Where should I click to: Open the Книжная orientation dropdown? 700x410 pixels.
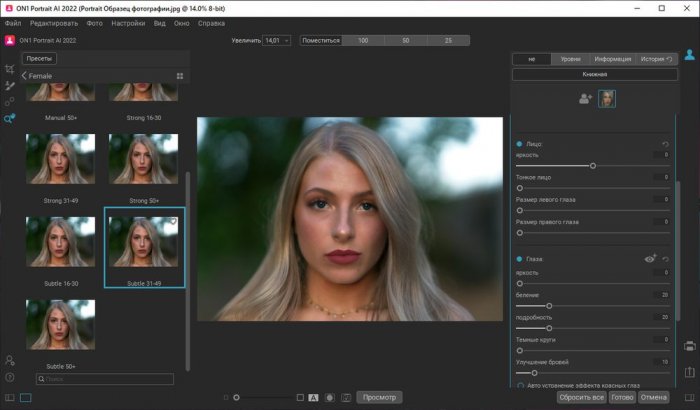click(594, 74)
